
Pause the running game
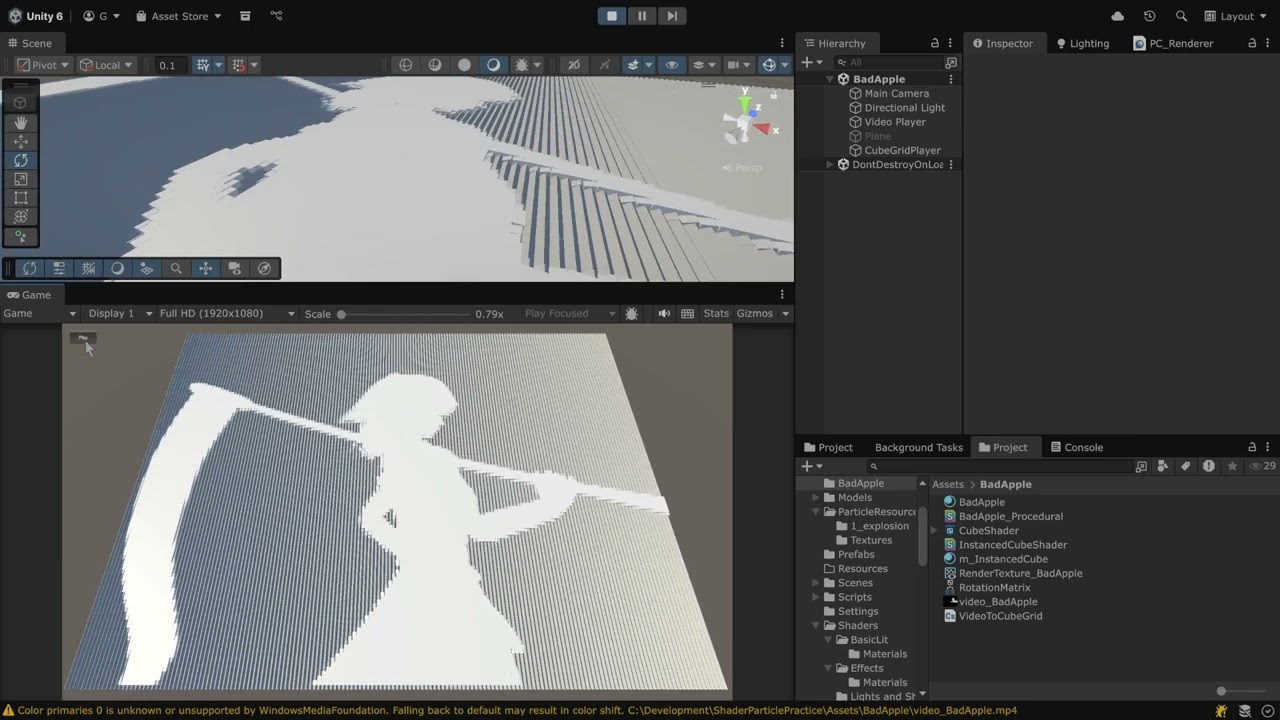click(642, 16)
